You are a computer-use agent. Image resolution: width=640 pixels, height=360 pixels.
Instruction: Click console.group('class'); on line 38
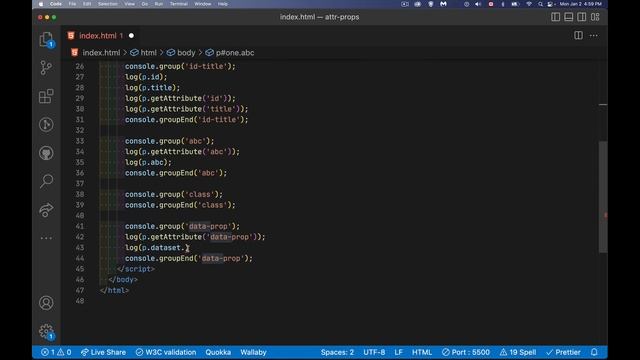click(x=174, y=194)
